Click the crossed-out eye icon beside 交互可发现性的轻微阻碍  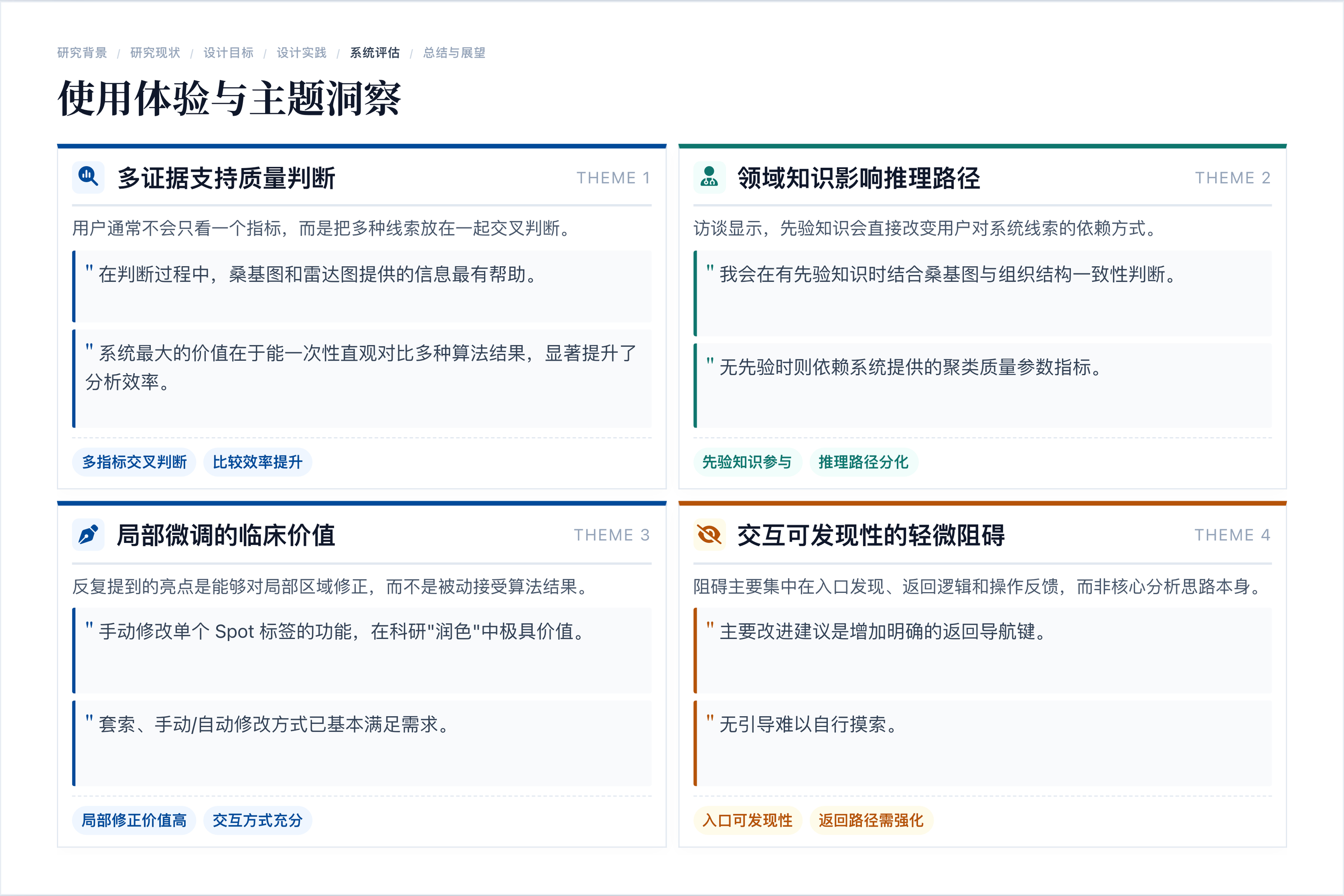[x=709, y=535]
